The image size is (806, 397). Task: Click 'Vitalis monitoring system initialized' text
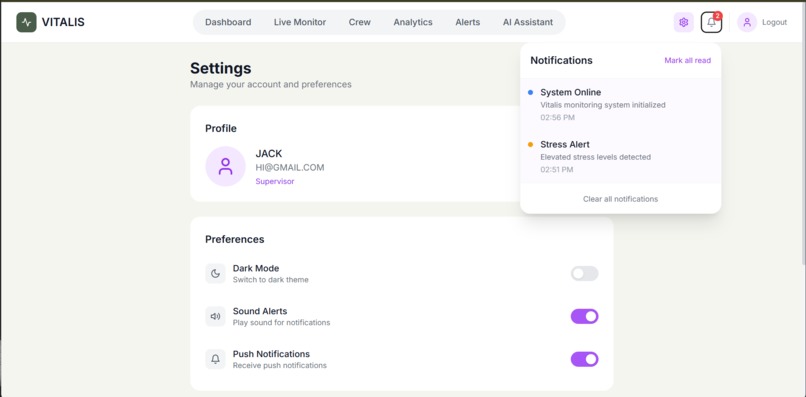click(x=603, y=105)
